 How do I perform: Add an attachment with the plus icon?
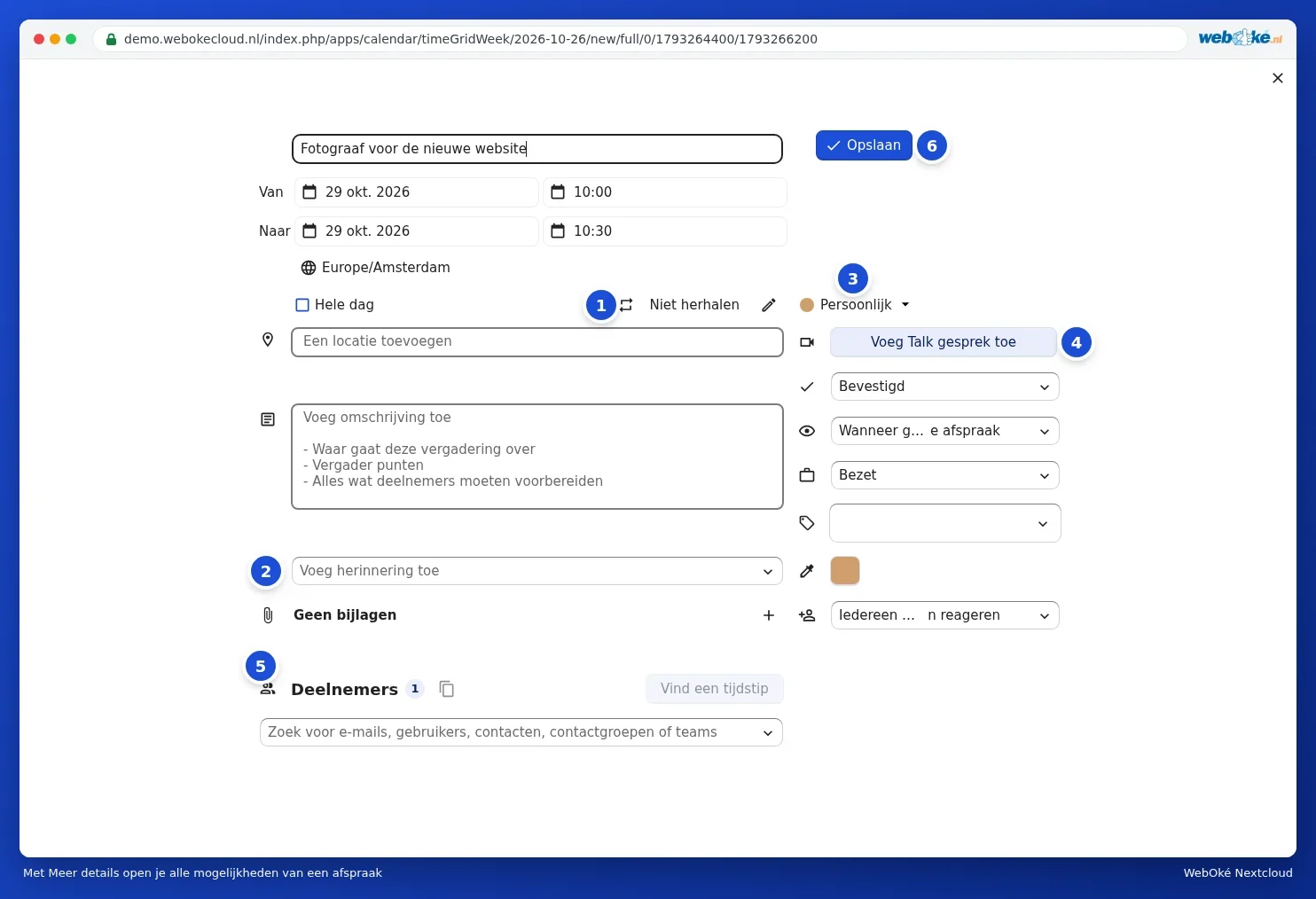click(769, 615)
